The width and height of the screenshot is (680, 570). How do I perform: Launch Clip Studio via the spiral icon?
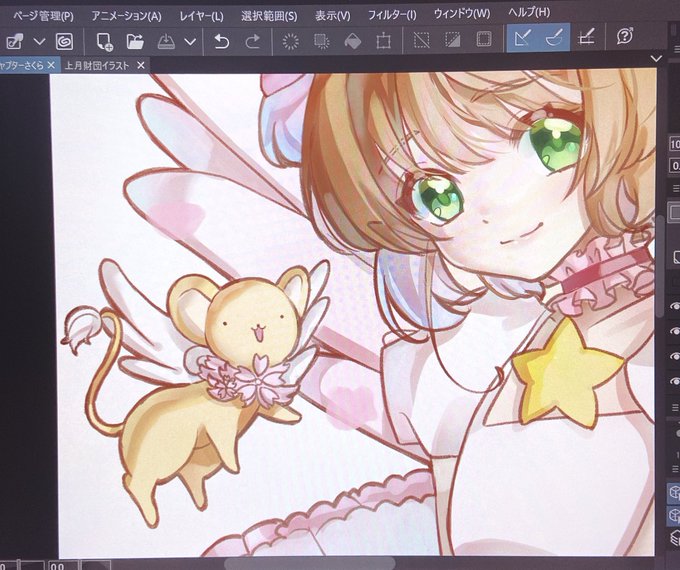coord(64,42)
